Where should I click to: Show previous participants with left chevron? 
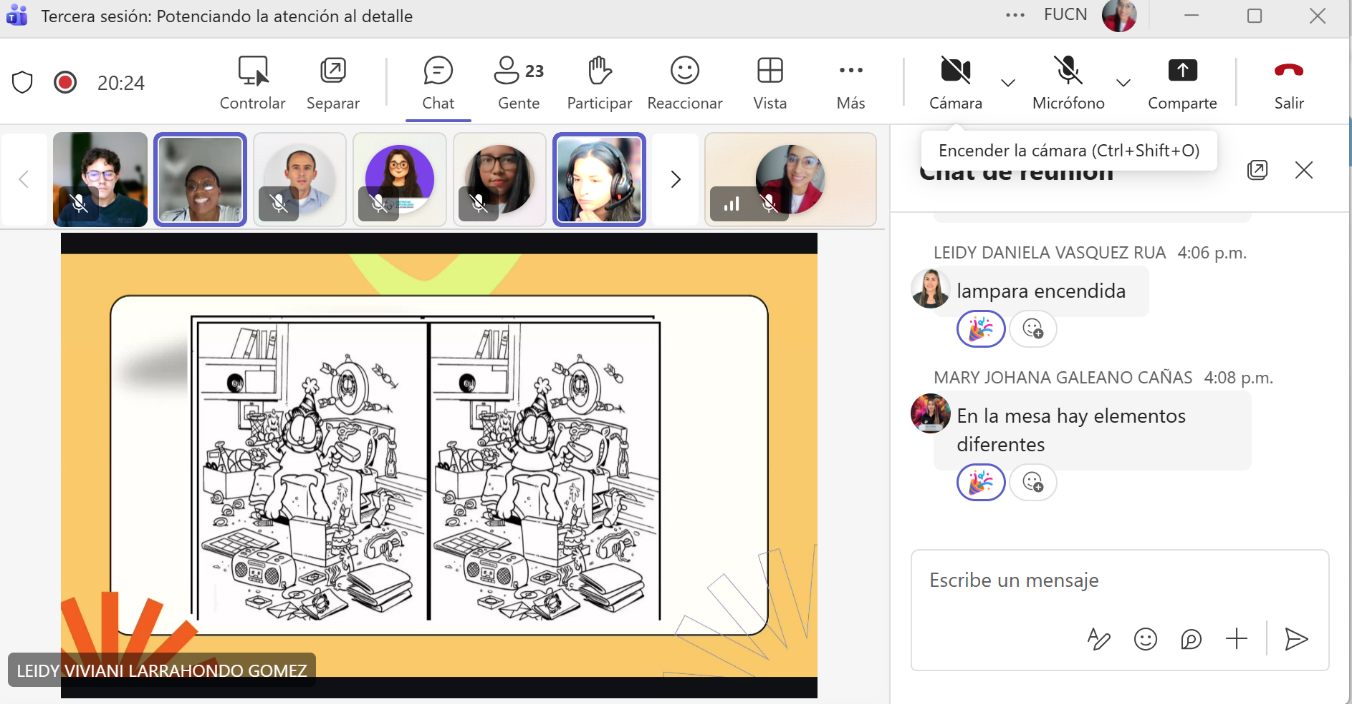point(24,180)
